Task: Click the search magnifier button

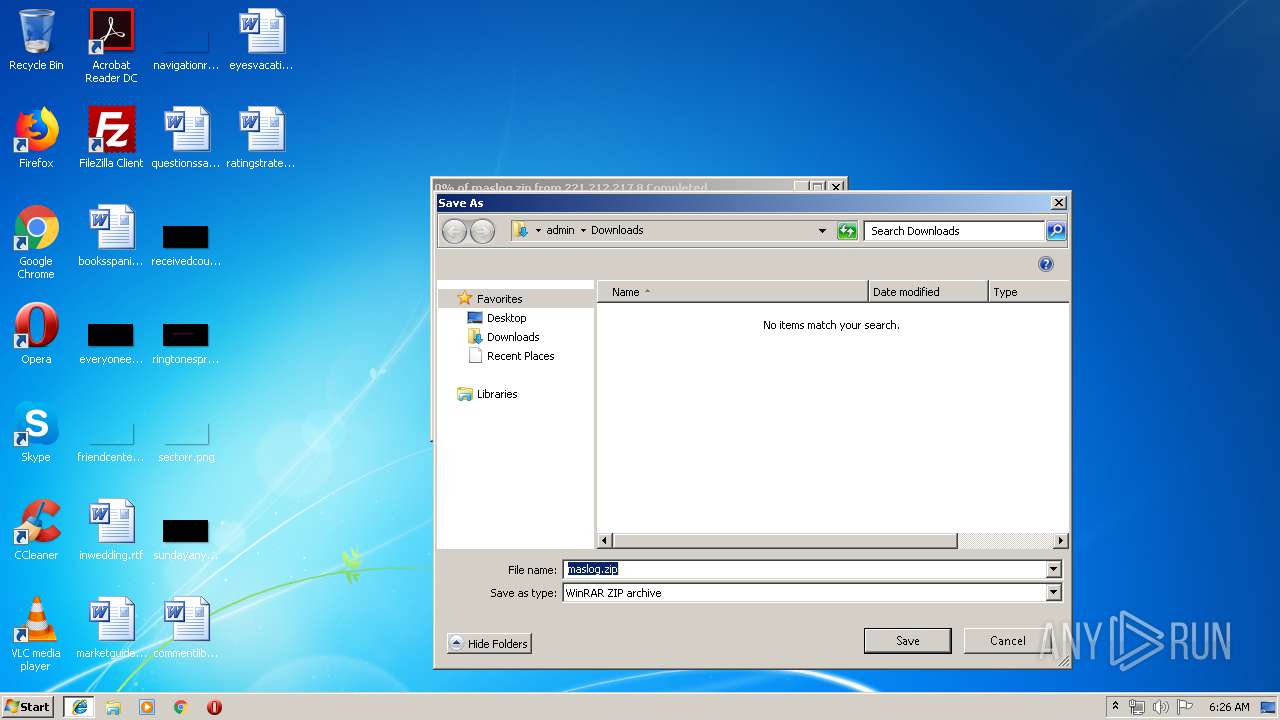Action: (1056, 231)
